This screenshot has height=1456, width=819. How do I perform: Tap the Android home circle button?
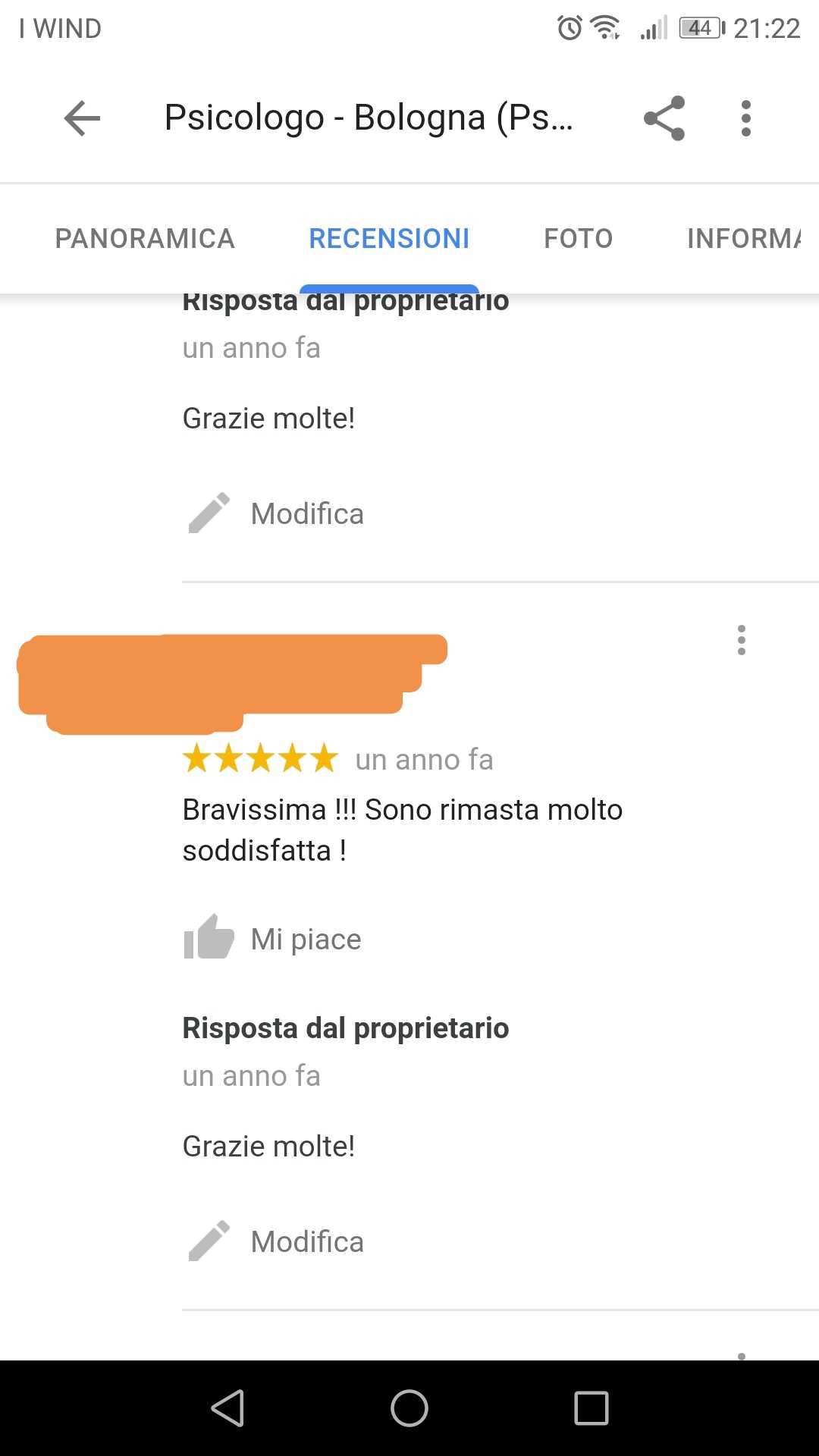tap(409, 1408)
